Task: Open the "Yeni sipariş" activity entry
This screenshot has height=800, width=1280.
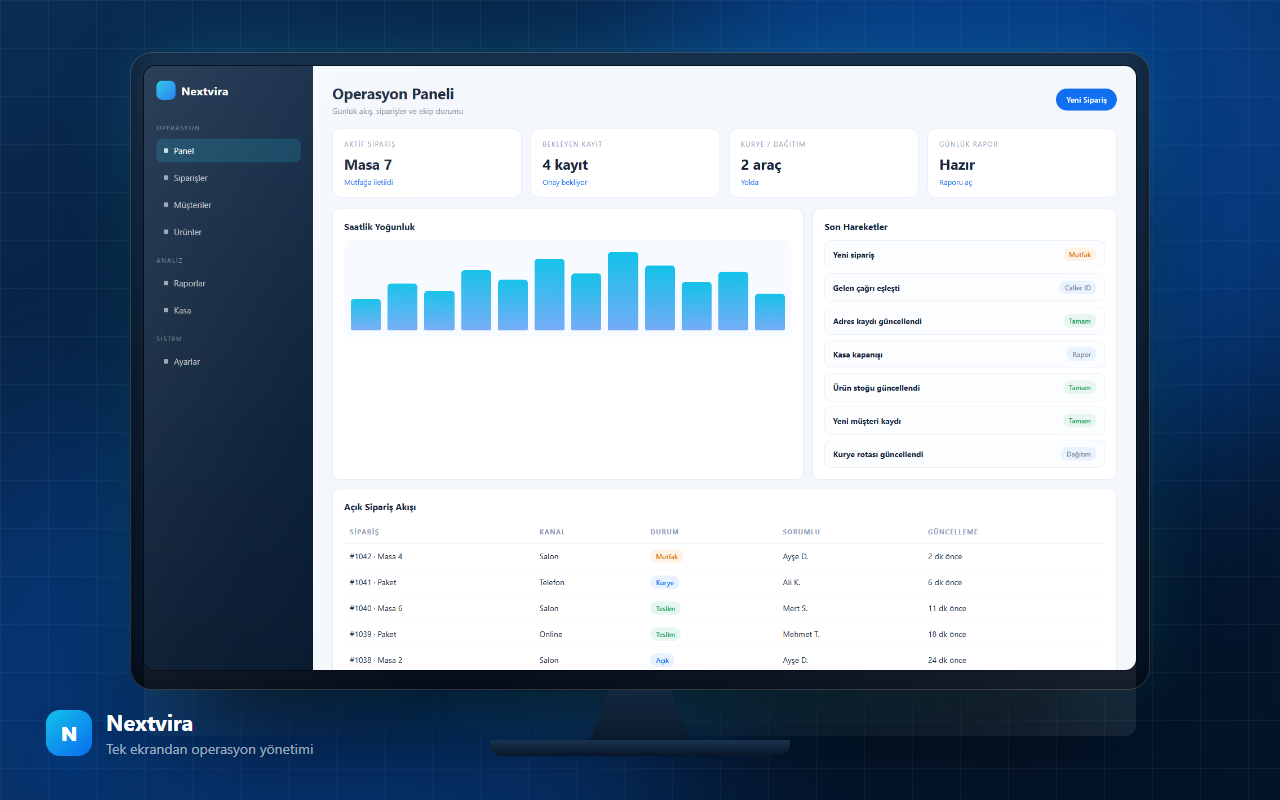Action: point(964,255)
